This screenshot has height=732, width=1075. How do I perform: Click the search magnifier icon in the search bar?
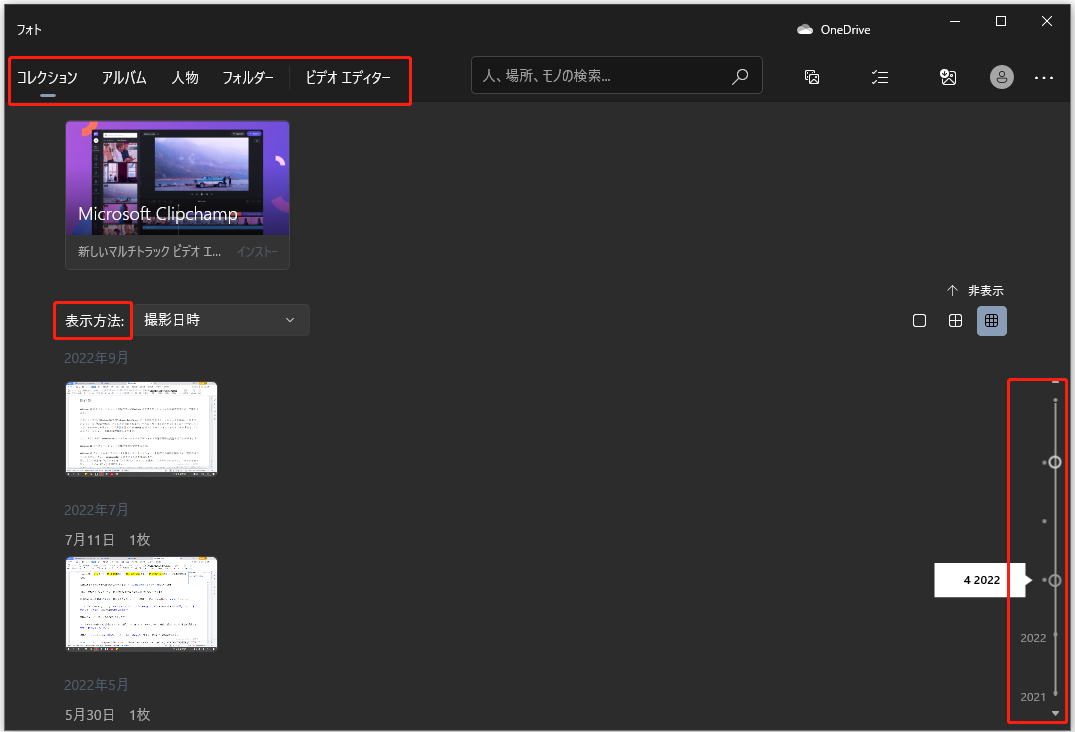pyautogui.click(x=740, y=75)
